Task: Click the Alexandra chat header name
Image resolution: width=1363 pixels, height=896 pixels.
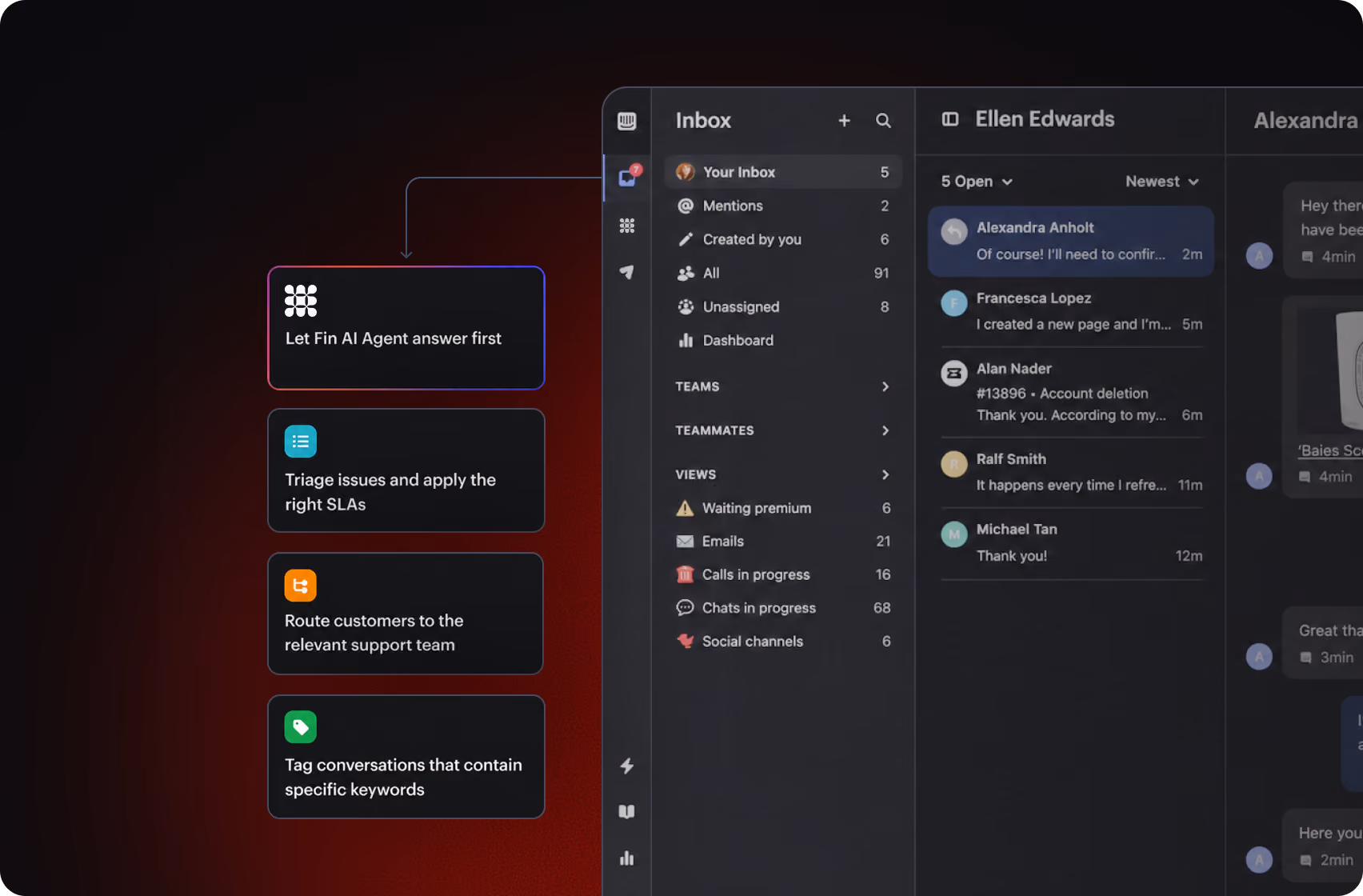Action: (x=1307, y=120)
